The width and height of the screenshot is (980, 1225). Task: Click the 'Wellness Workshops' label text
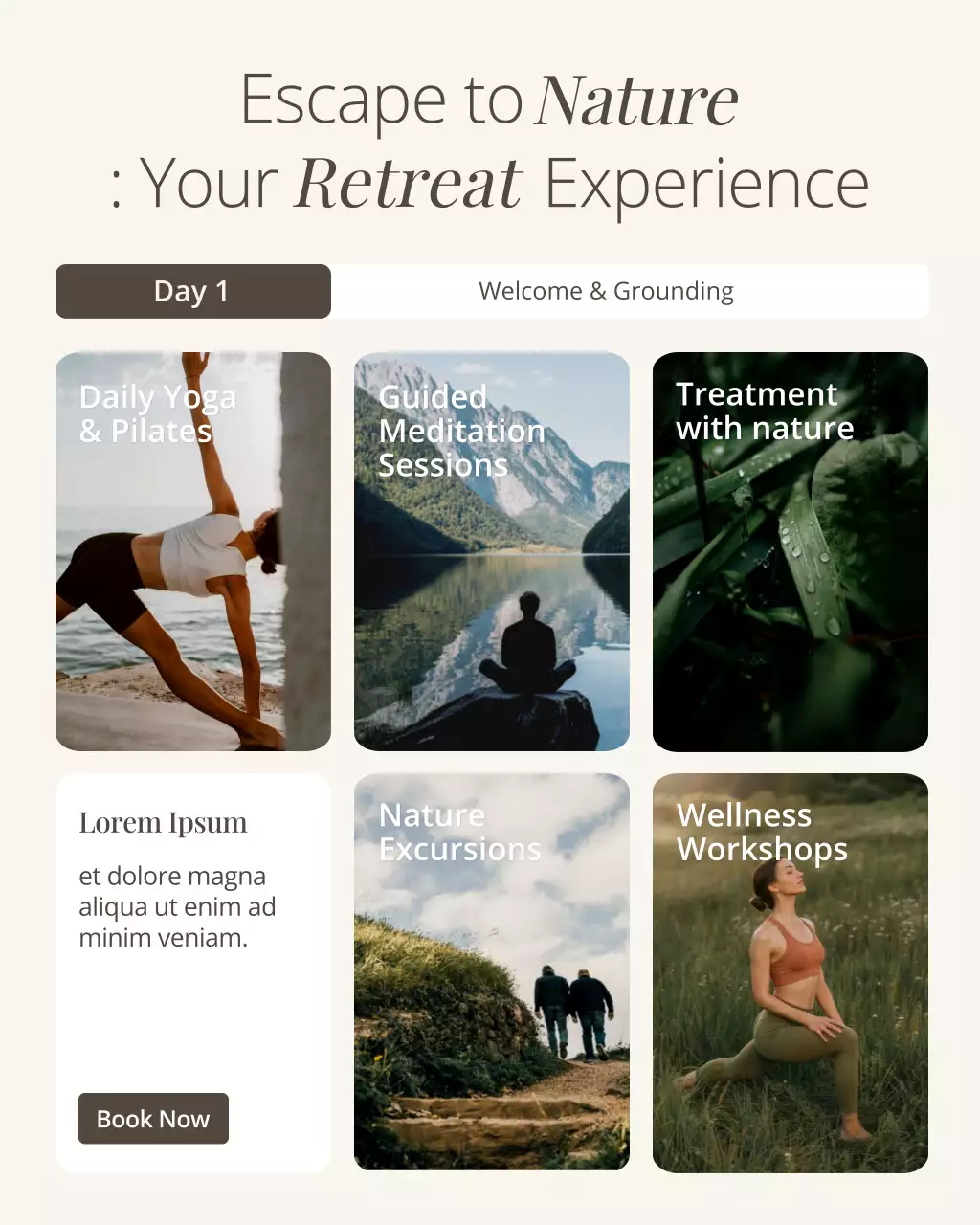click(x=762, y=832)
